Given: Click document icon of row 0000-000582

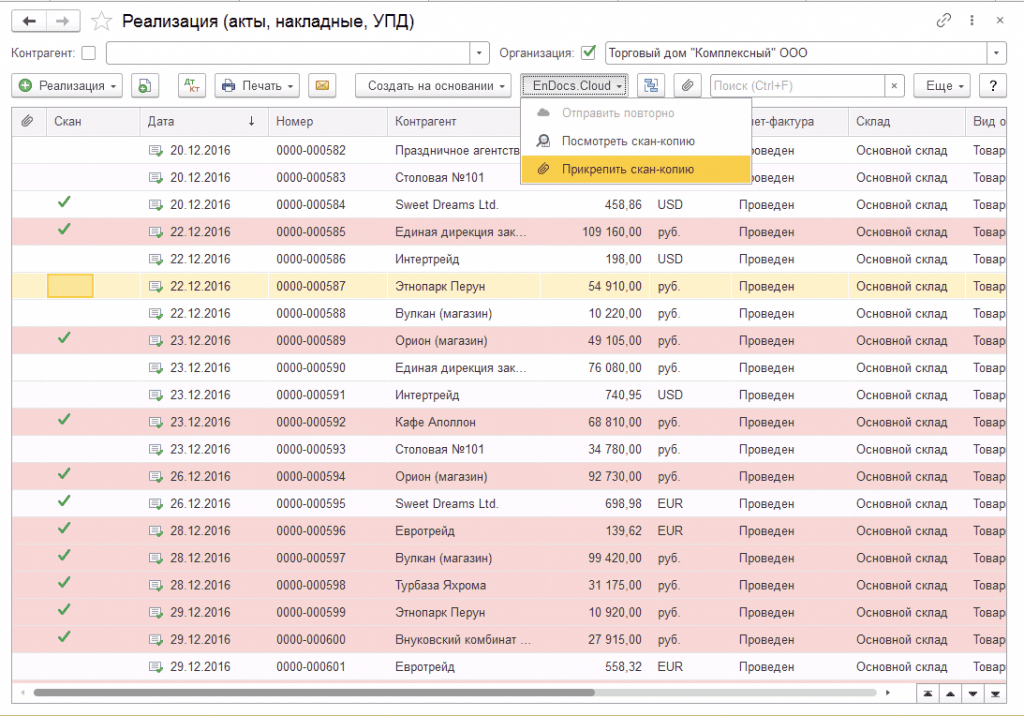Looking at the screenshot, I should pos(155,151).
